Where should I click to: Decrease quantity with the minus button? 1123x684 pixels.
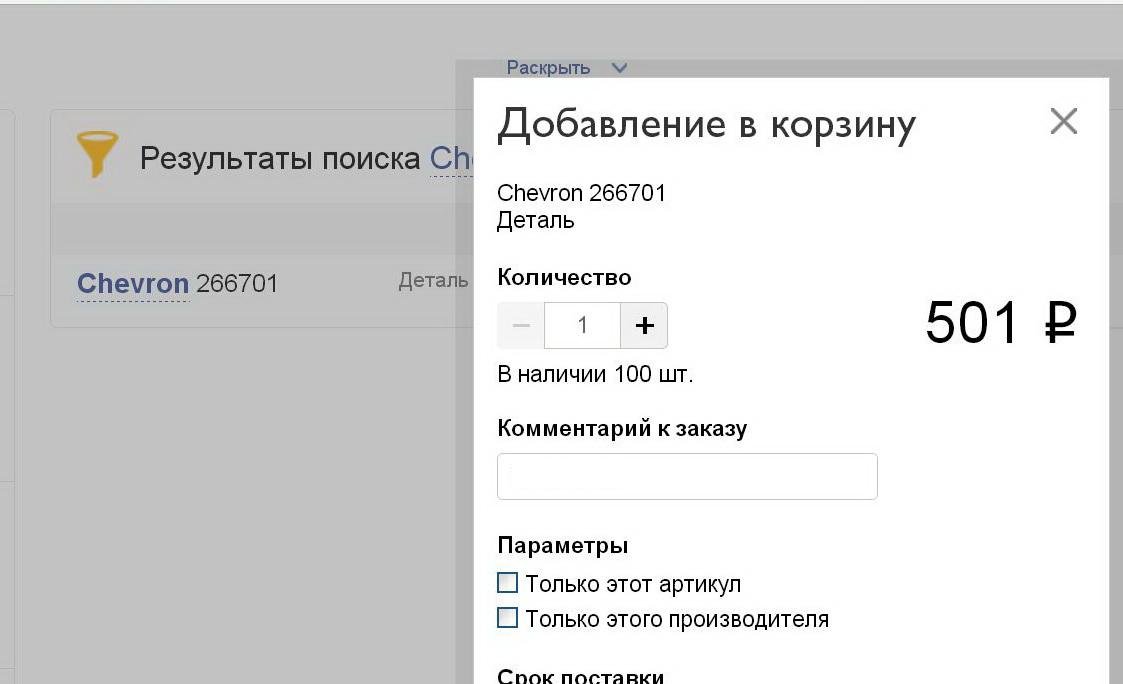[521, 325]
